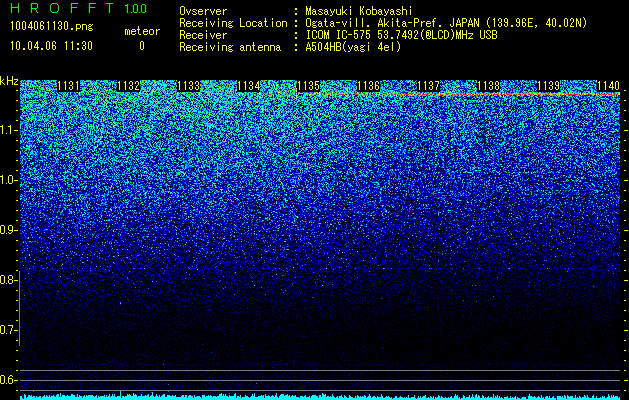Click the 1133 time marker
Image resolution: width=629 pixels, height=400 pixels.
[x=189, y=86]
